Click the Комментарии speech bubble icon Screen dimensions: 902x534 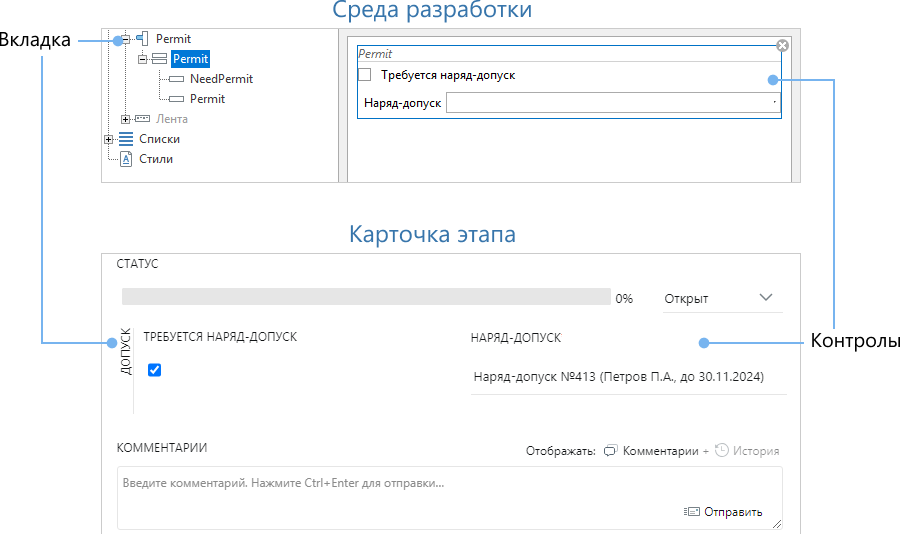(611, 451)
